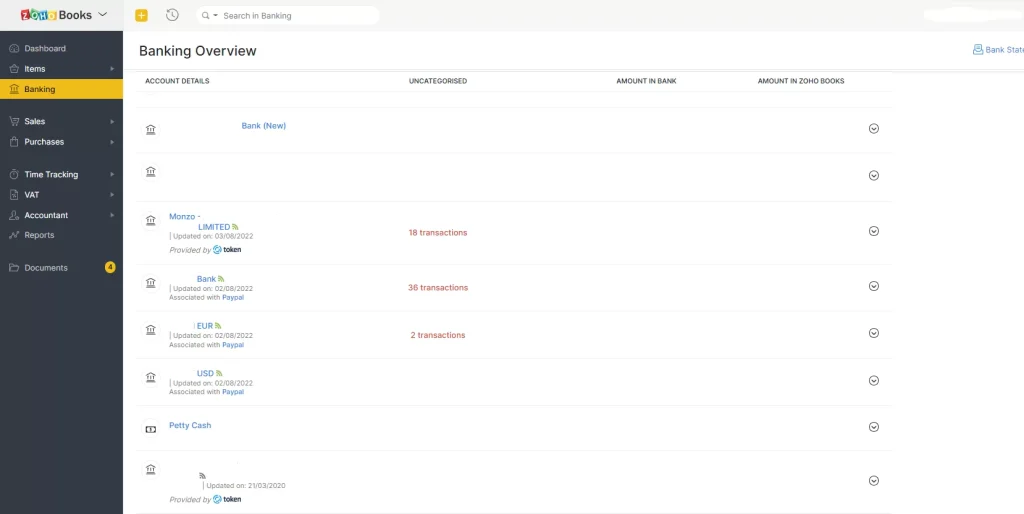Expand options for the unnamed second account row
The image size is (1024, 514).
(874, 176)
